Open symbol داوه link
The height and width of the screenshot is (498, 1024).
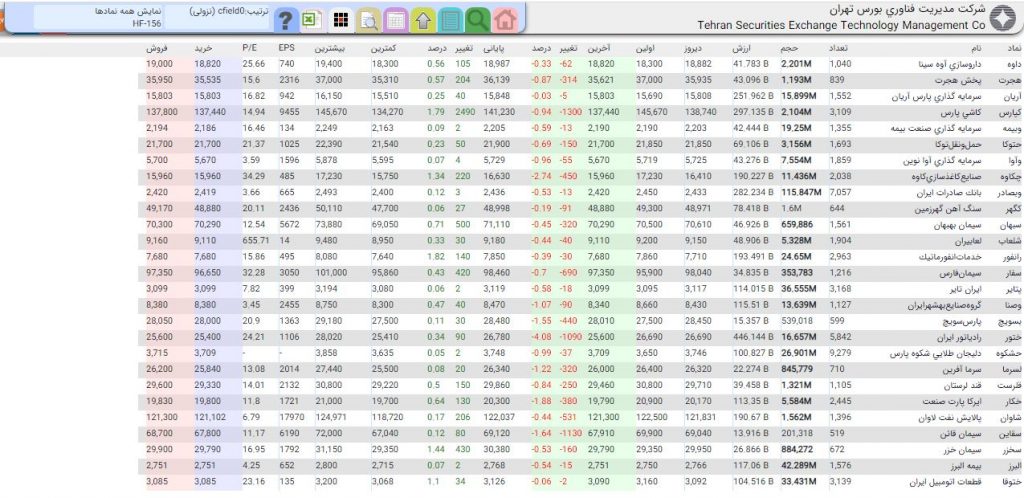pos(1012,64)
